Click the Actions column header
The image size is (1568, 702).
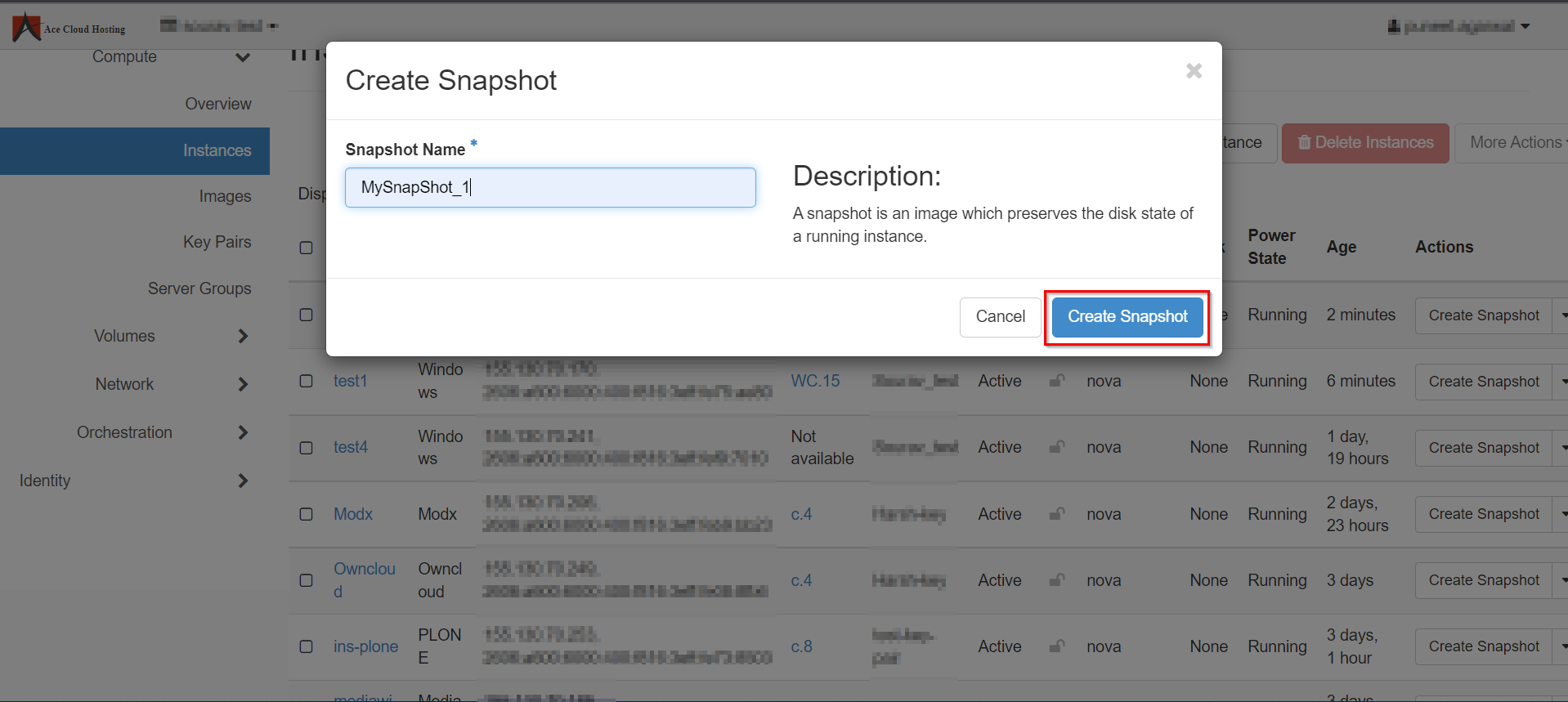1444,247
